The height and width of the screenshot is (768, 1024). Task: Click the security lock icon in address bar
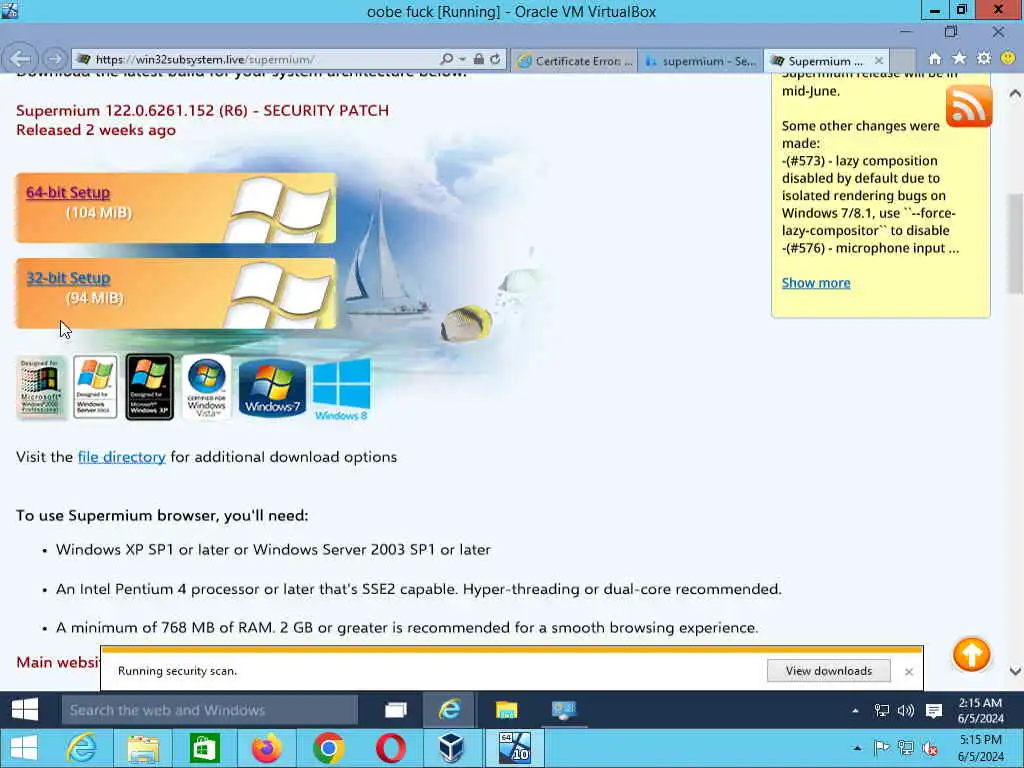pyautogui.click(x=479, y=59)
